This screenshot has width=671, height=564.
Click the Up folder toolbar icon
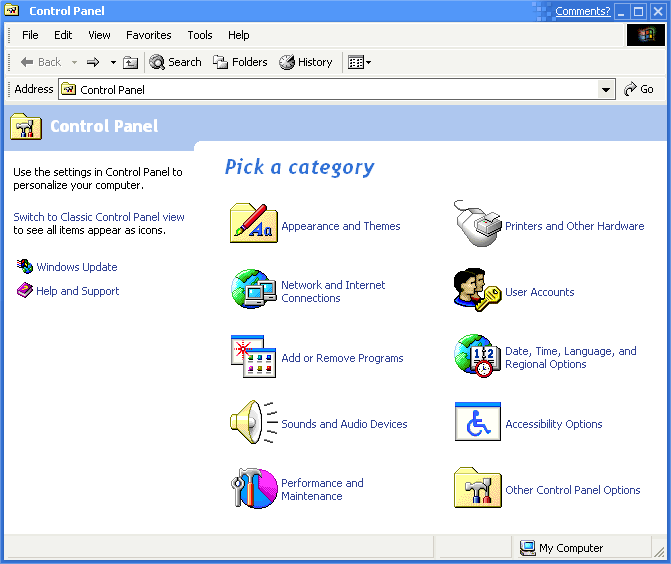131,62
